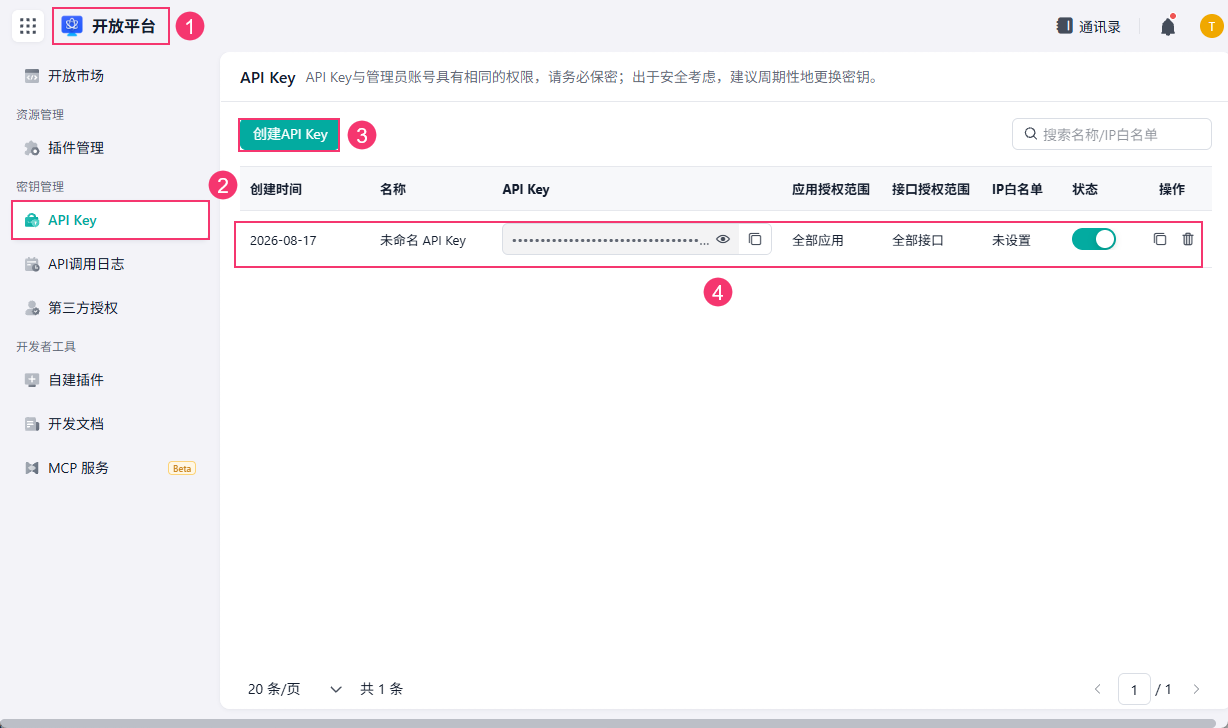The height and width of the screenshot is (728, 1228).
Task: Focus the 搜索名称/IP白名单 search field
Action: 1112,134
